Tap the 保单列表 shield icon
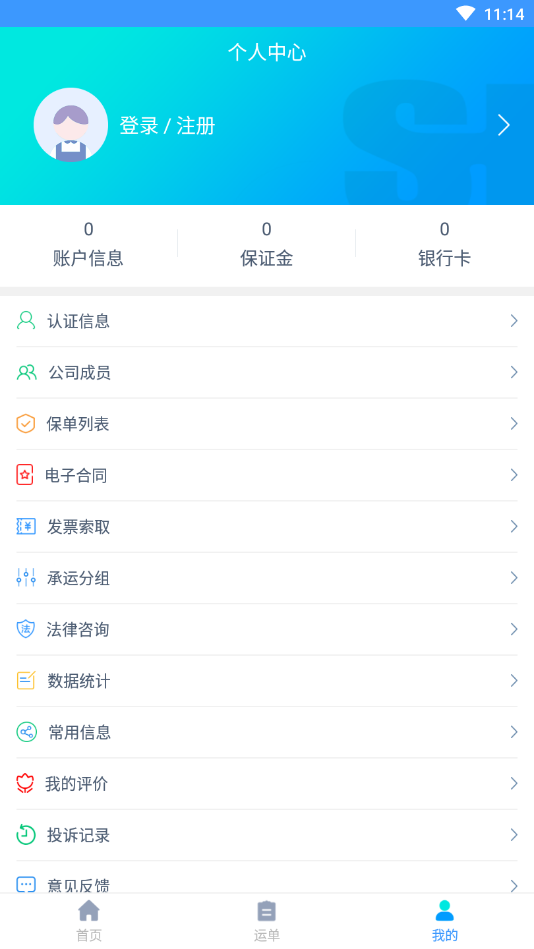The height and width of the screenshot is (949, 534). pos(25,424)
